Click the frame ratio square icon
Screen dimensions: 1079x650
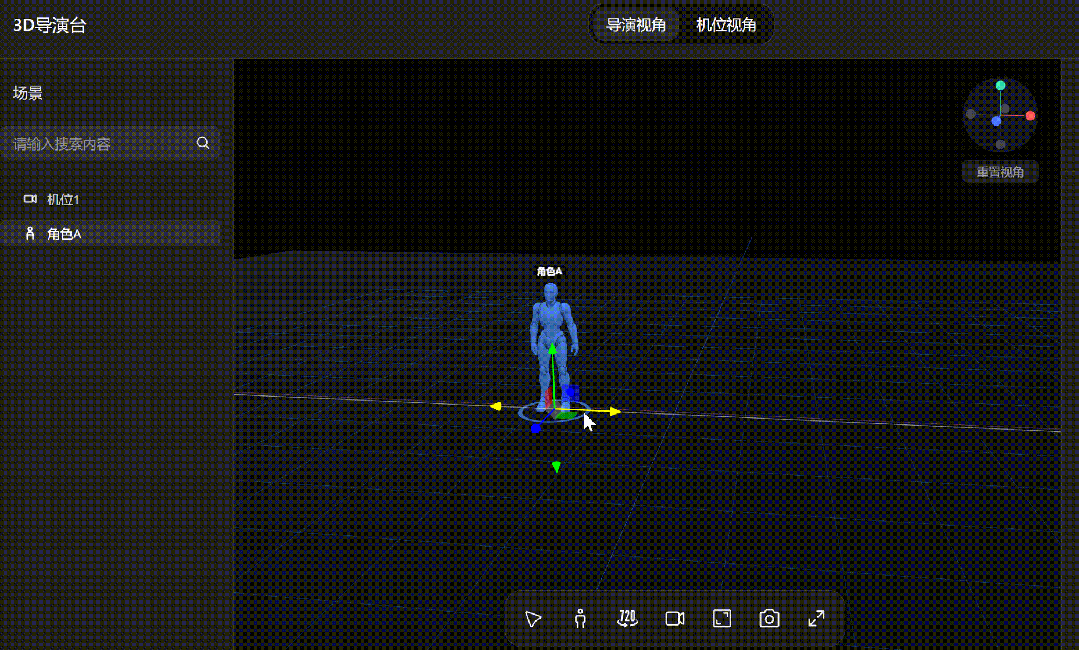[x=722, y=618]
